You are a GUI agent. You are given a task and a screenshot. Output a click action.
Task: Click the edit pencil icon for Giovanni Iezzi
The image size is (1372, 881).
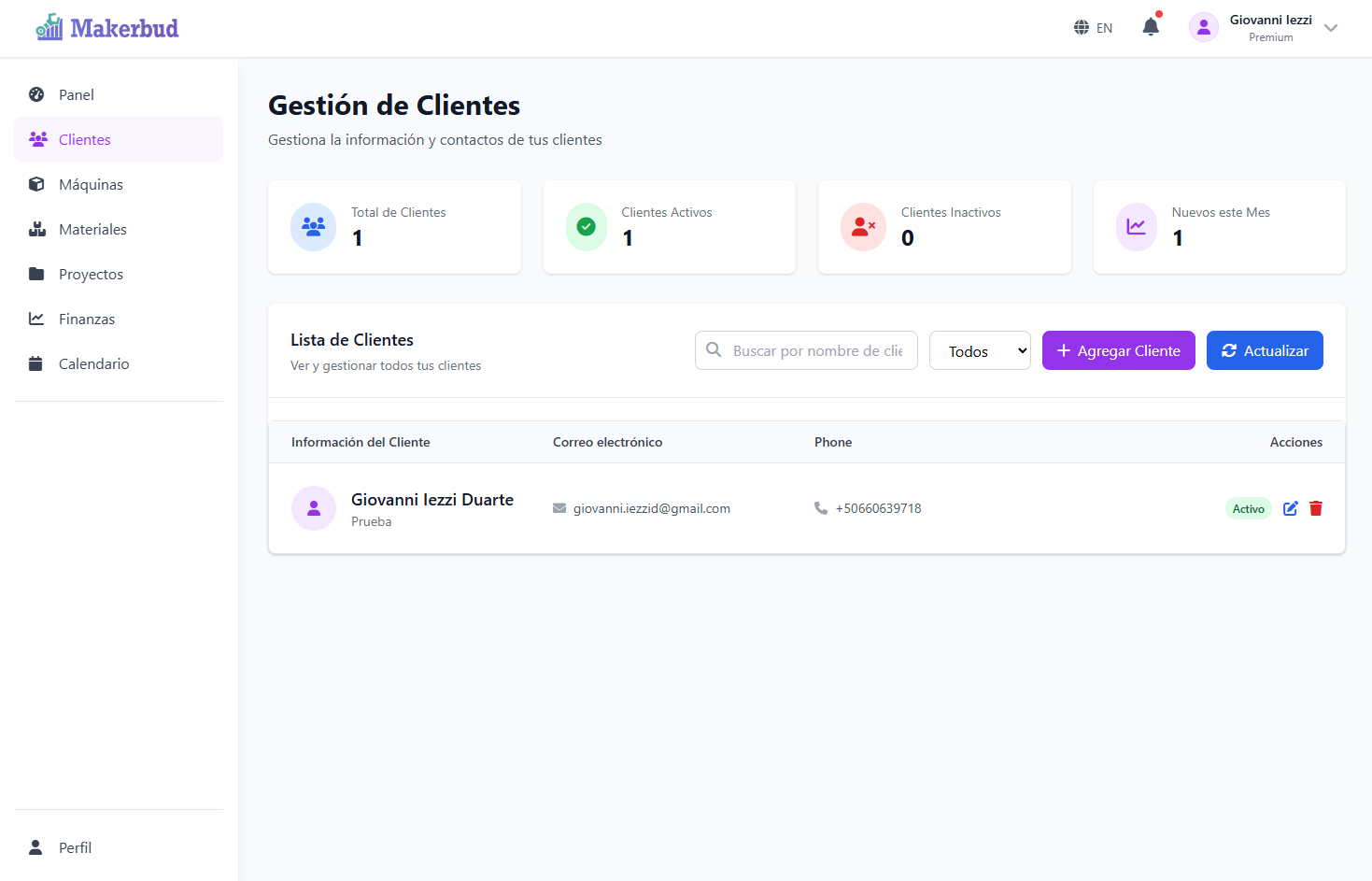(1290, 508)
